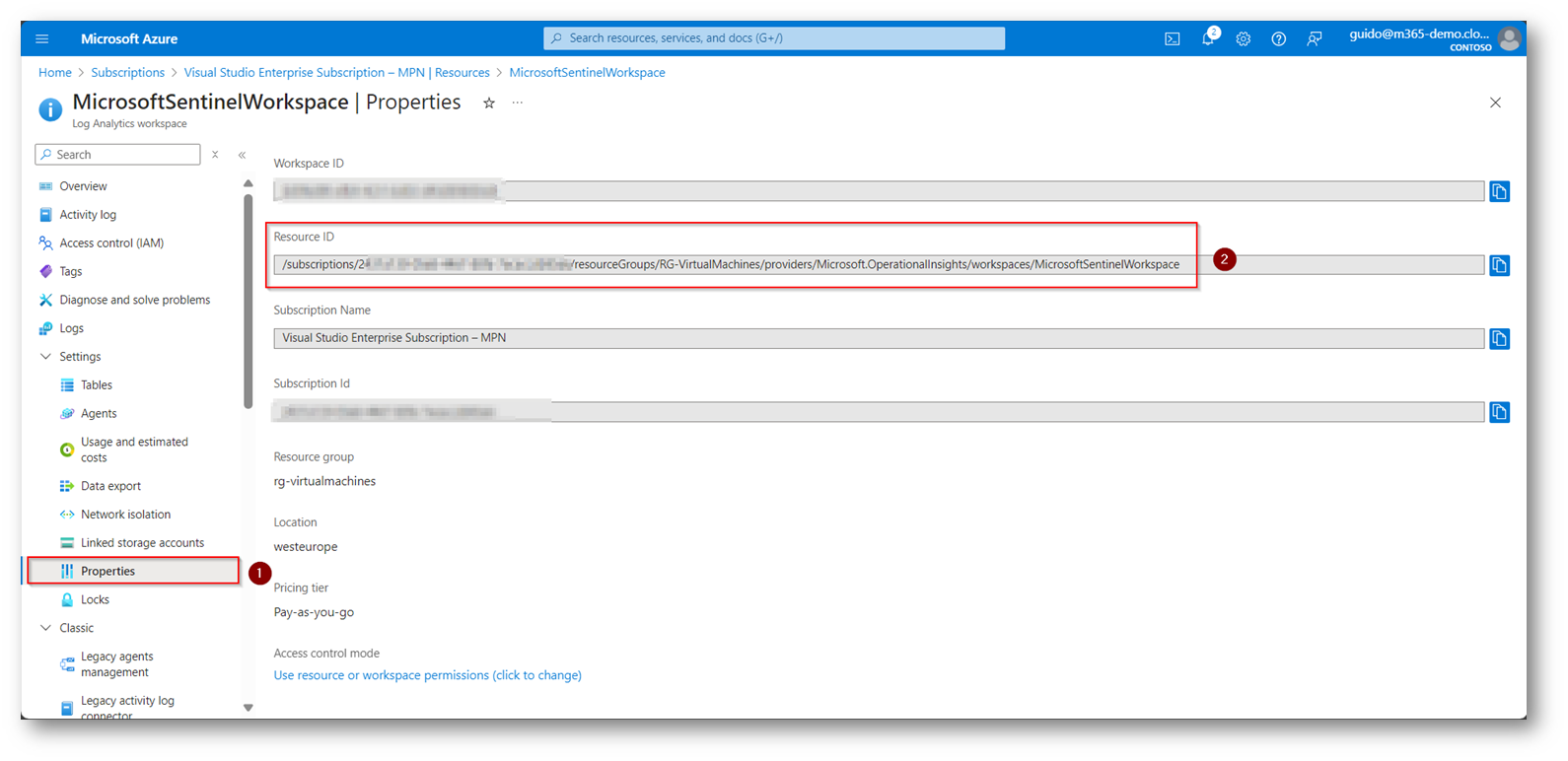Viewport: 1568px width, 761px height.
Task: Click sidebar scrollbar down arrow
Action: (x=248, y=708)
